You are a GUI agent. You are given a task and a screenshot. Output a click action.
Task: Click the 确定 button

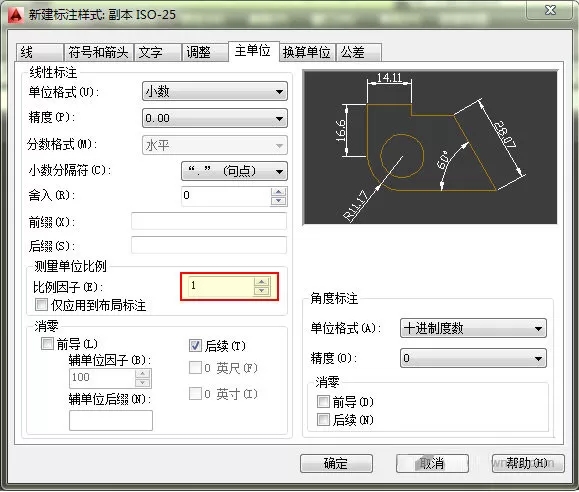pyautogui.click(x=336, y=463)
